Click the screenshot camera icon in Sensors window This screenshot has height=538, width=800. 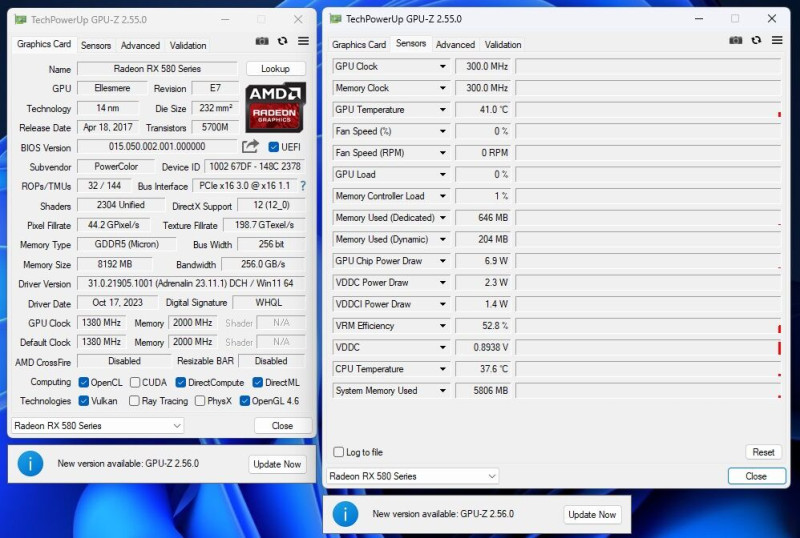pos(735,40)
